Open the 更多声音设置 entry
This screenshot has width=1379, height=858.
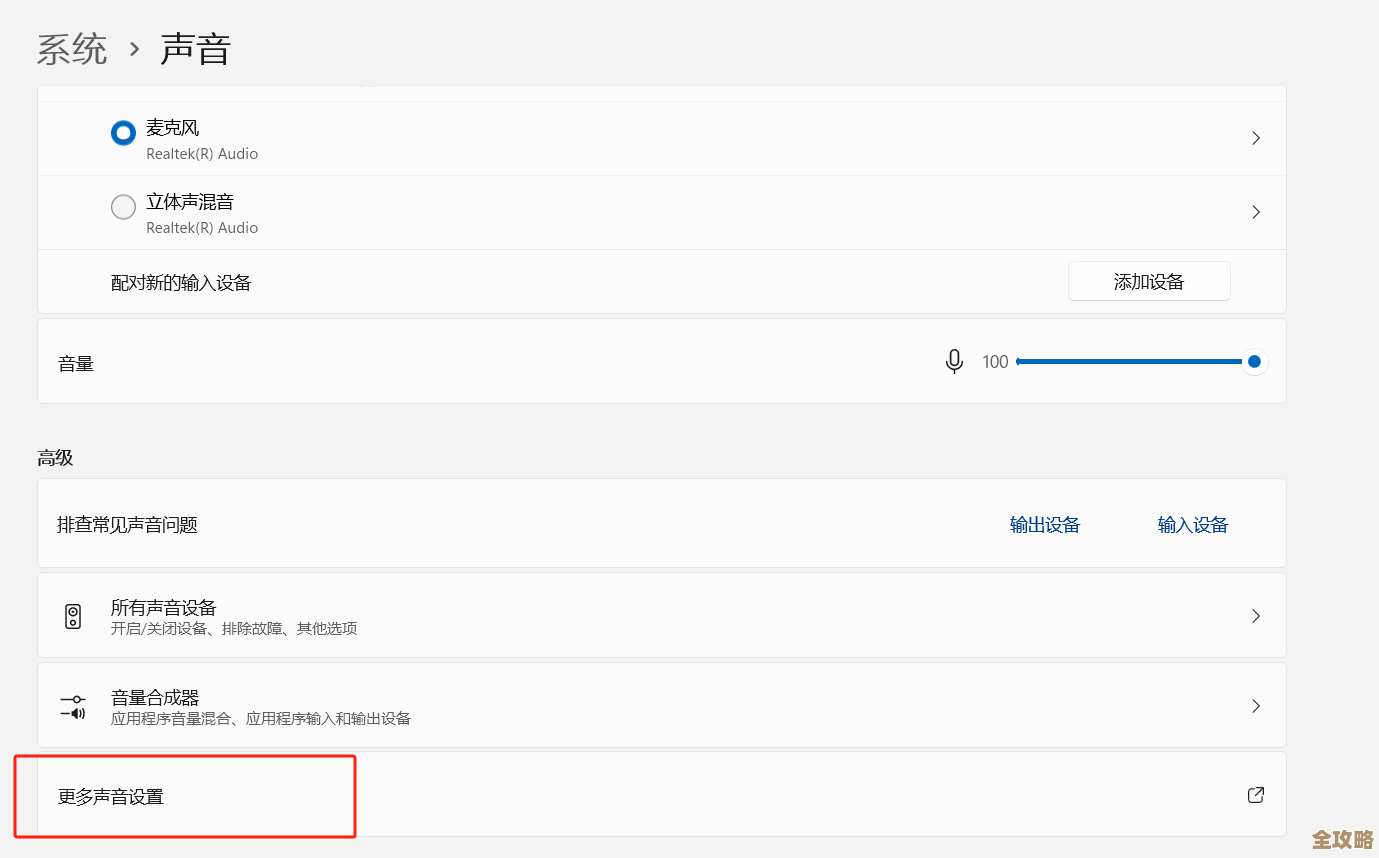point(111,797)
